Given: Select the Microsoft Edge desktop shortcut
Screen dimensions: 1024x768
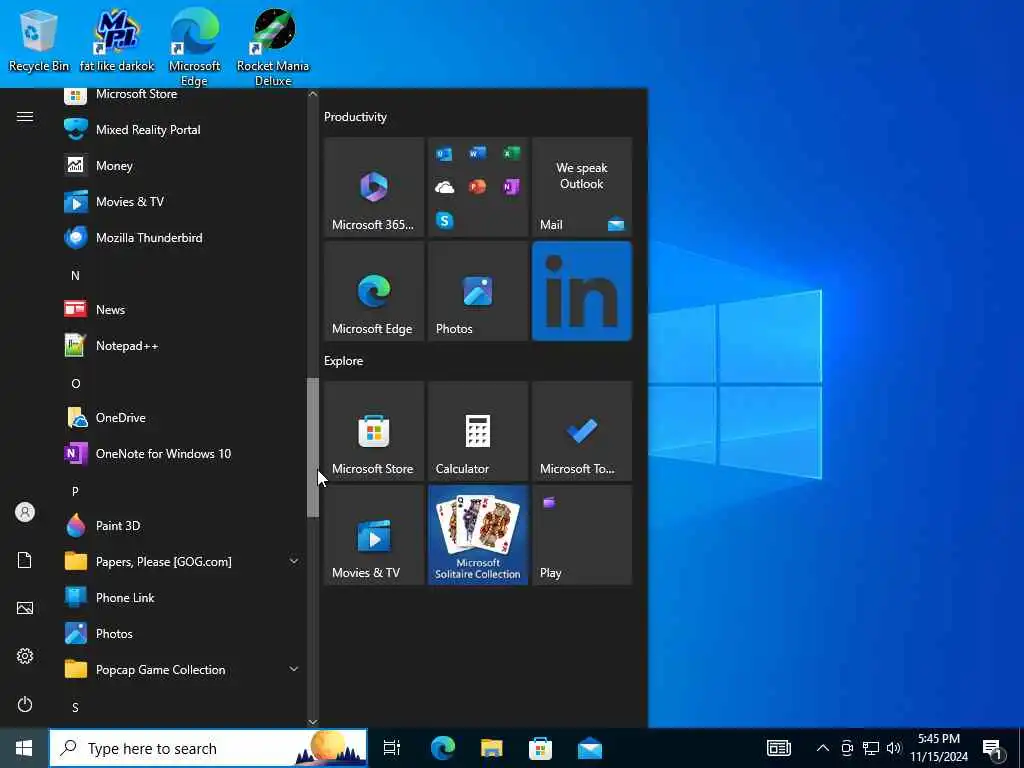Looking at the screenshot, I should coord(195,47).
